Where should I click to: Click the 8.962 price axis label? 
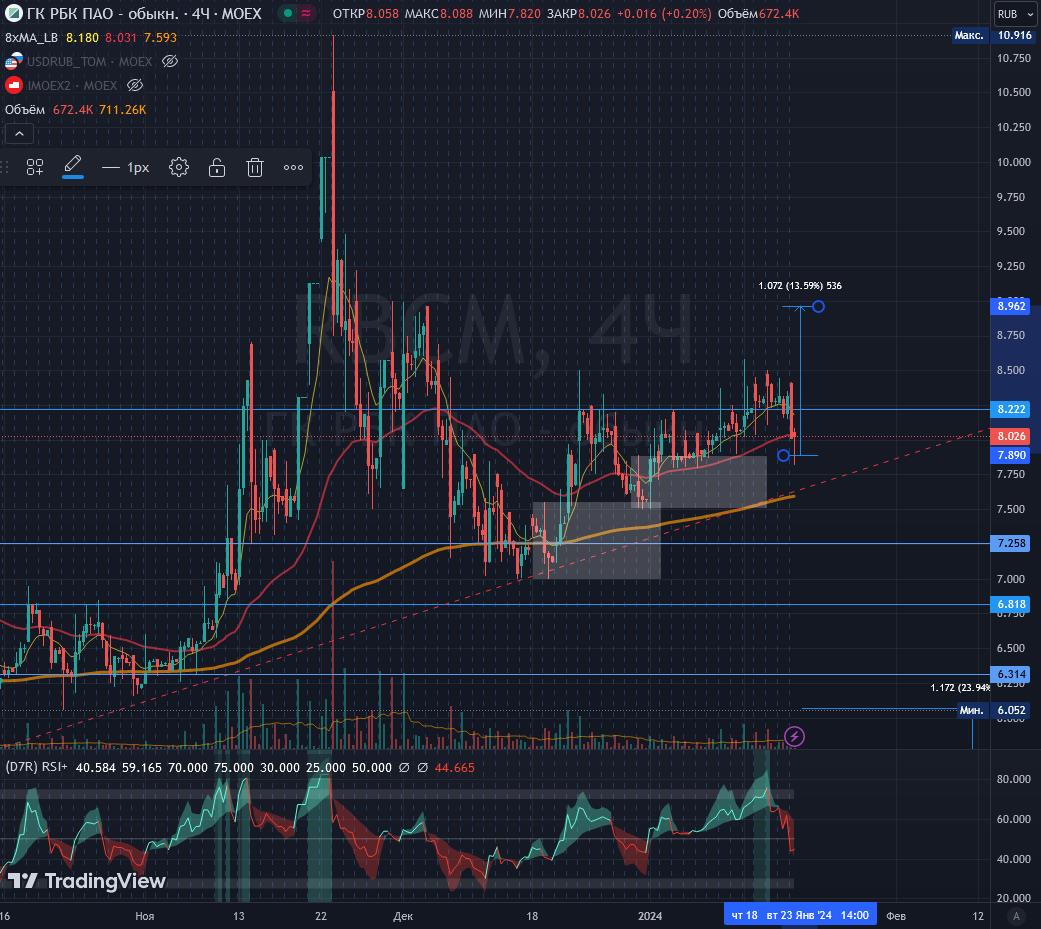point(1011,306)
